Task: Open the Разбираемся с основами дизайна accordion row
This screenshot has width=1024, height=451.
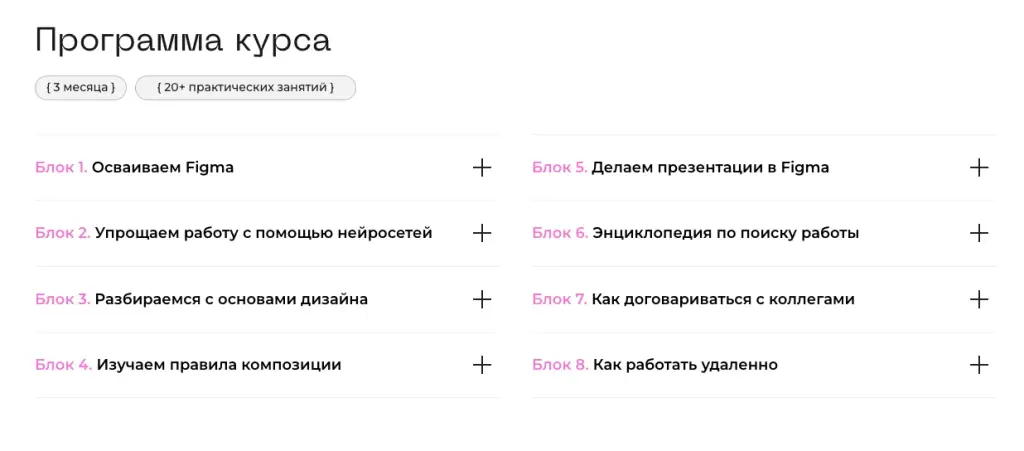Action: tap(268, 300)
